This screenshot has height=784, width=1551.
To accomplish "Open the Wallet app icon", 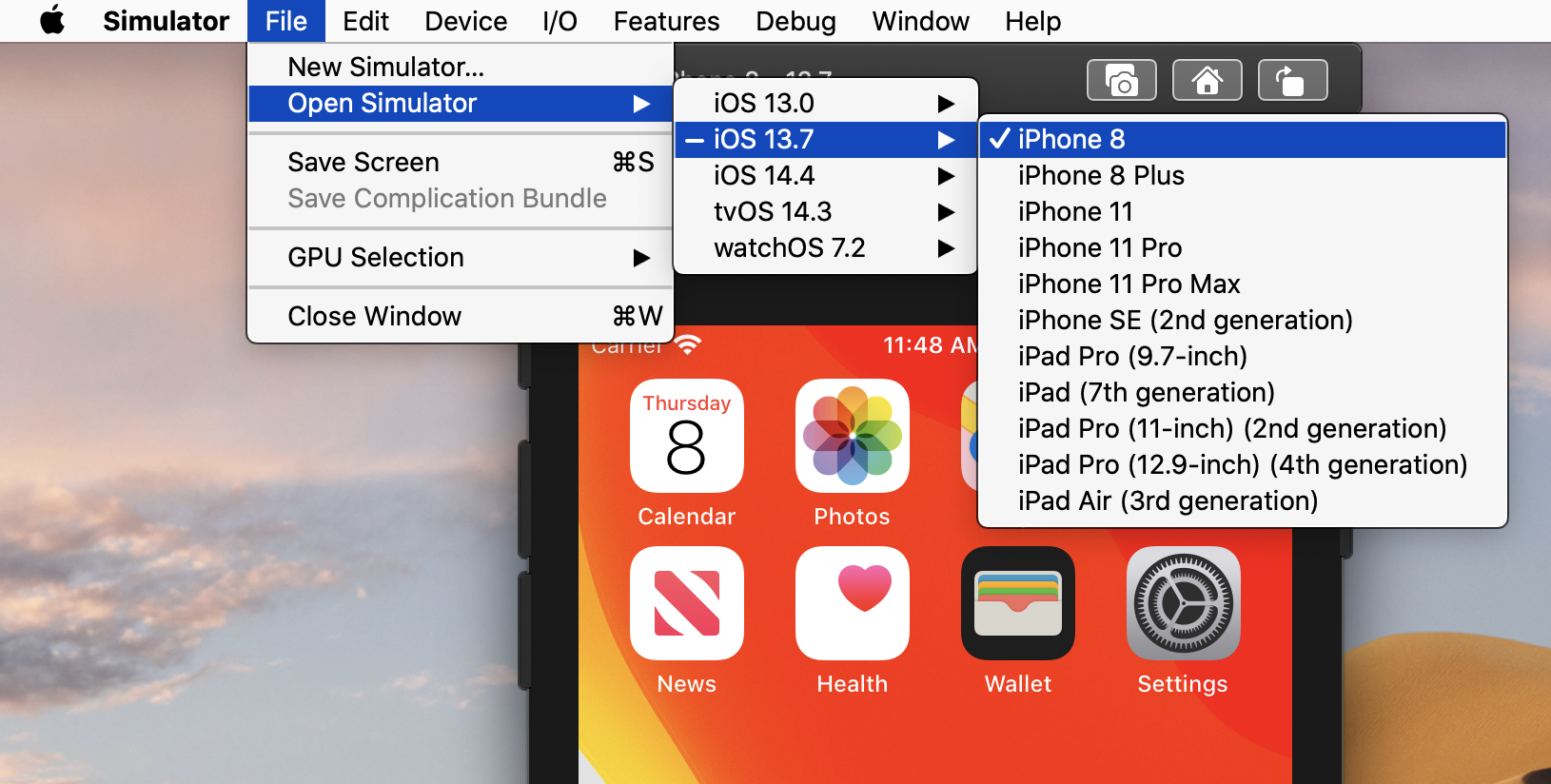I will tap(1018, 603).
